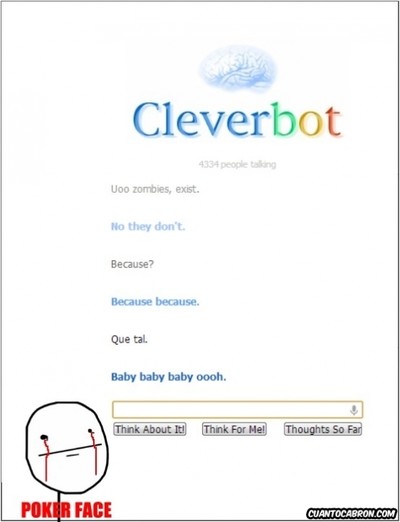This screenshot has height=522, width=400.
Task: Click the letter 'b' in the Cleverbot logo
Action: pos(283,119)
